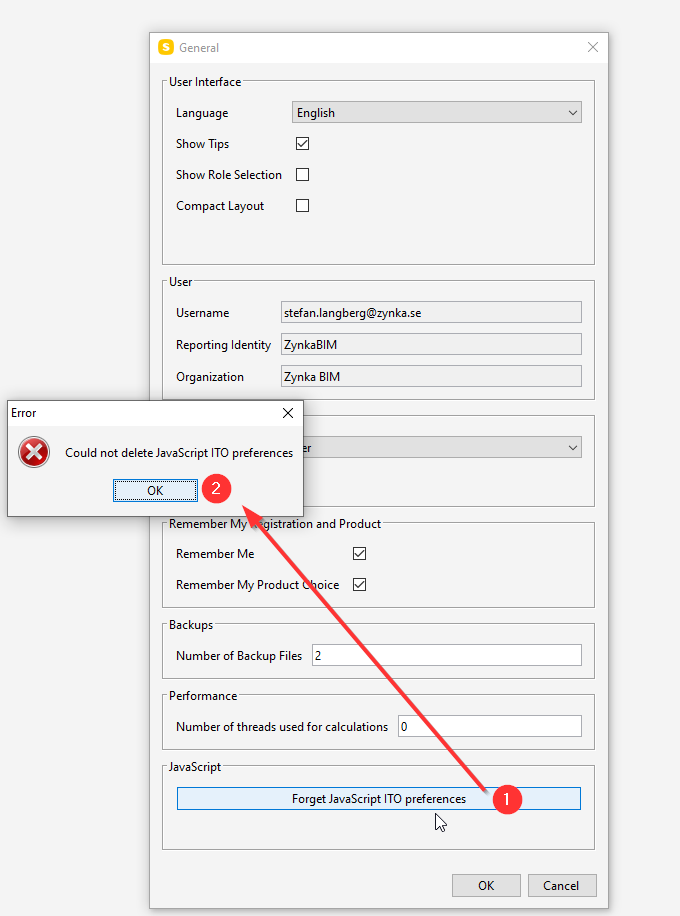
Task: Click the Cancel button in the General window
Action: [561, 886]
